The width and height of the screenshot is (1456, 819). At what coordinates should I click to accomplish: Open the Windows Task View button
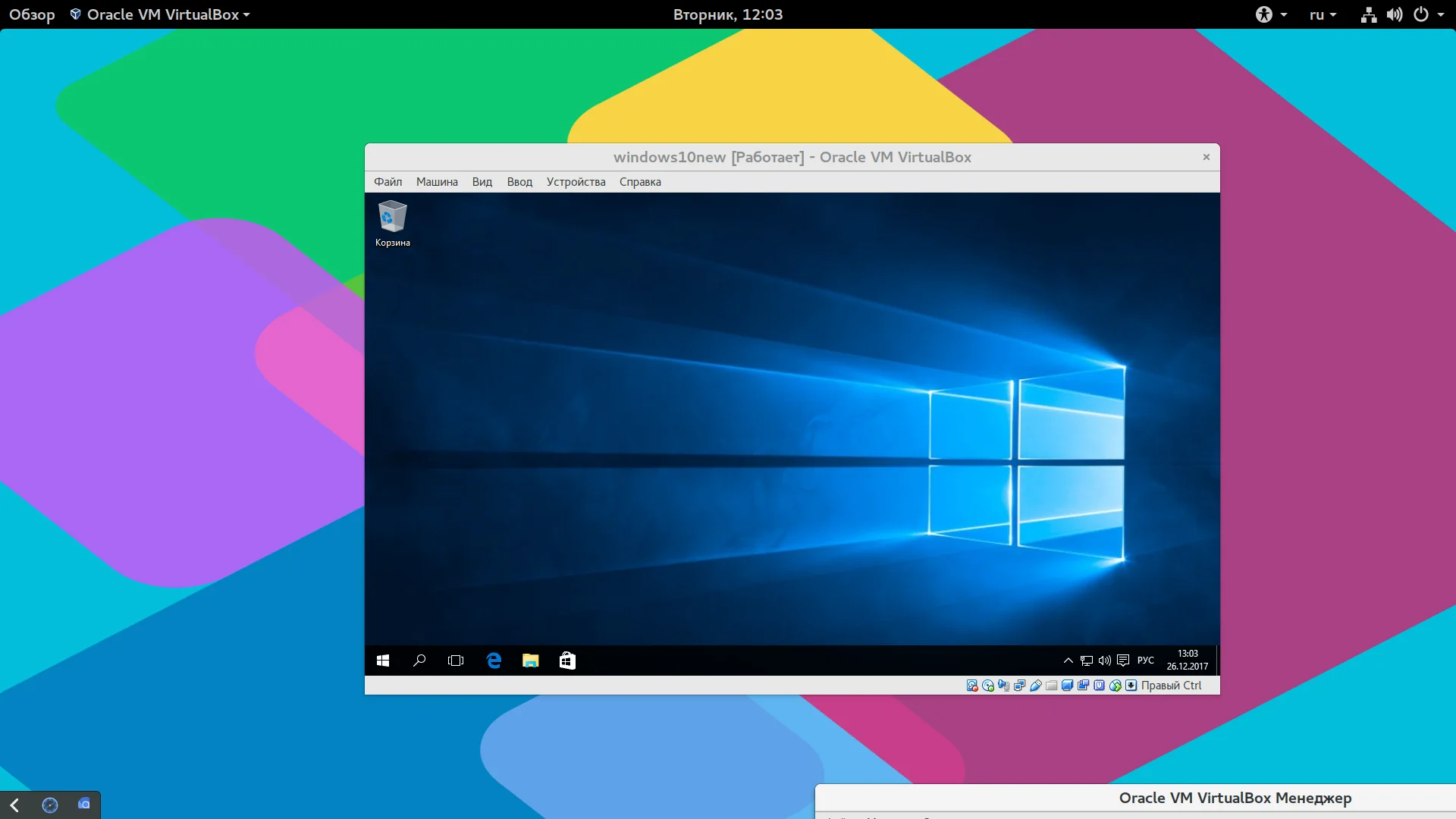[x=456, y=661]
